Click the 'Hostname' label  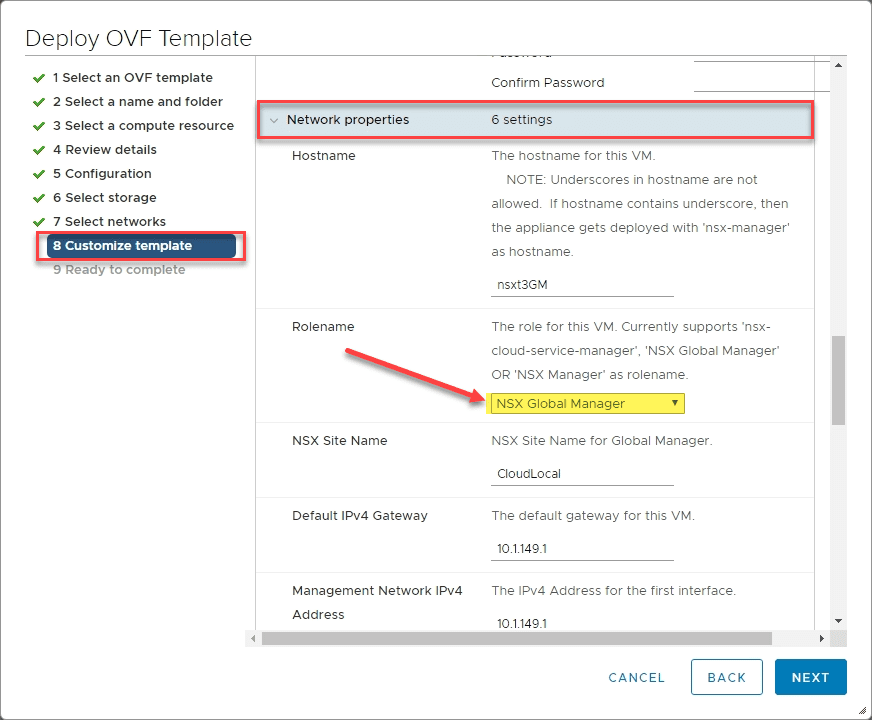[x=324, y=156]
